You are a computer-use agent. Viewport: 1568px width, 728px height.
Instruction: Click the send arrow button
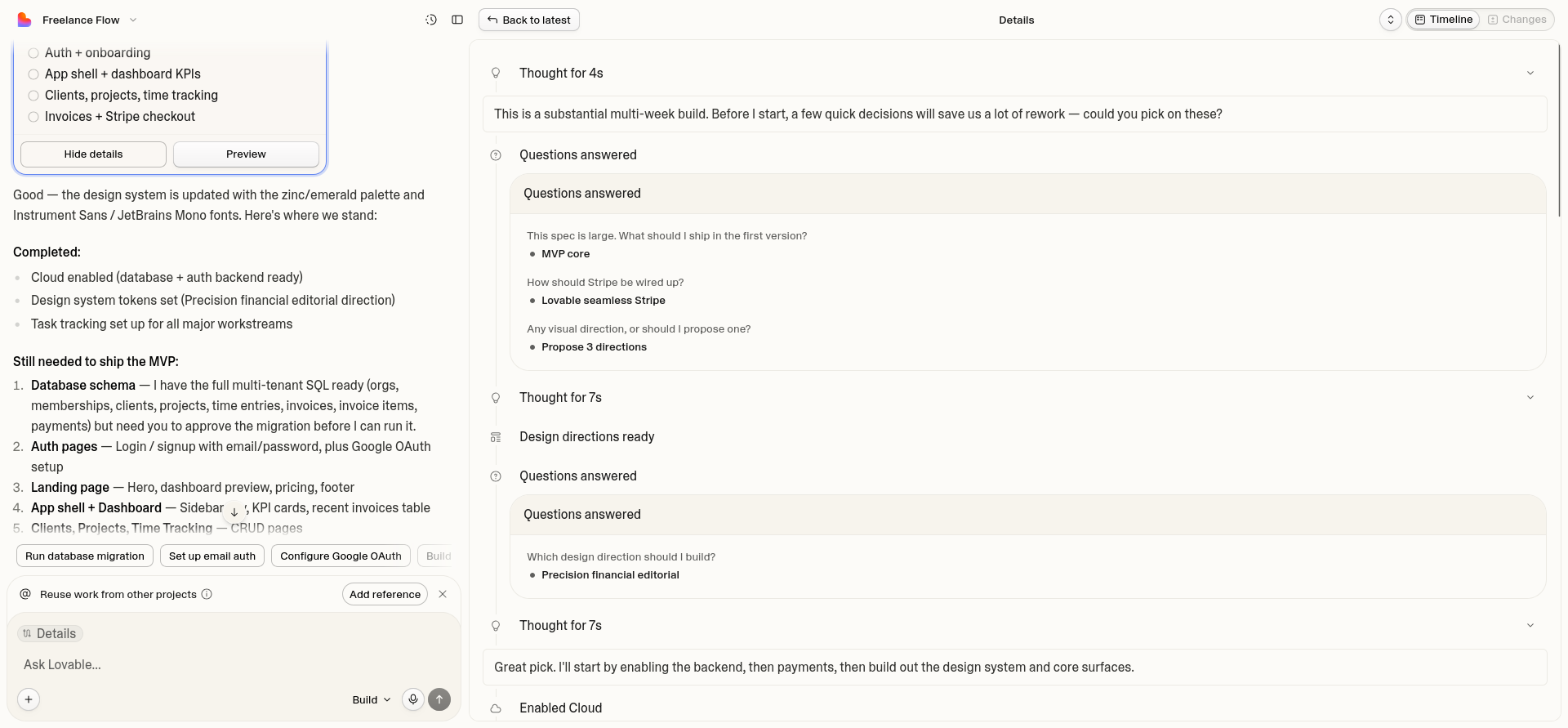click(x=439, y=699)
